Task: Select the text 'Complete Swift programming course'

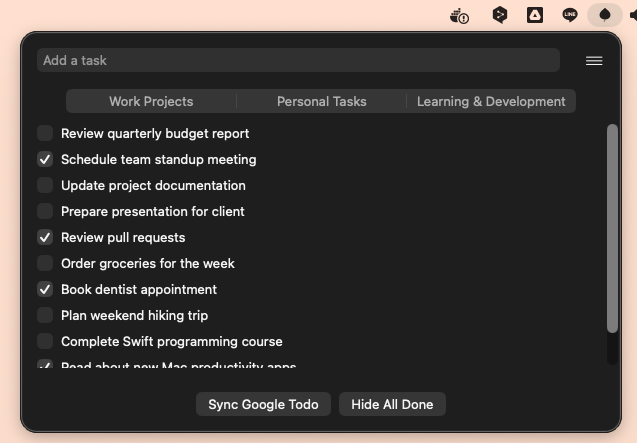Action: pyautogui.click(x=172, y=342)
